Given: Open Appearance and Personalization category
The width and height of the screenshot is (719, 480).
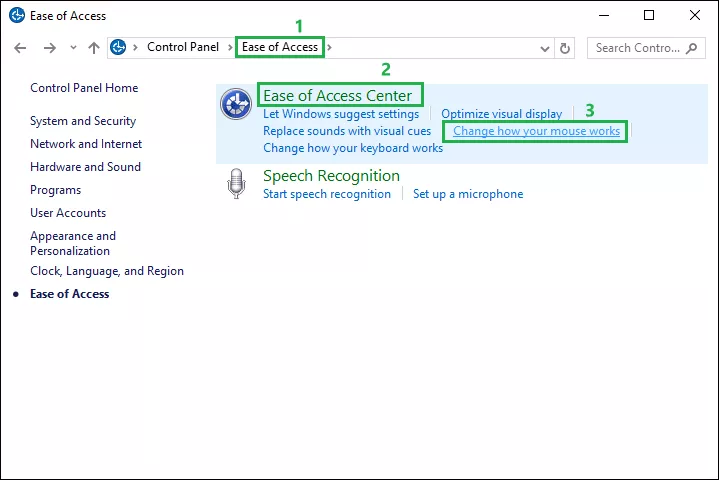Looking at the screenshot, I should (x=73, y=243).
